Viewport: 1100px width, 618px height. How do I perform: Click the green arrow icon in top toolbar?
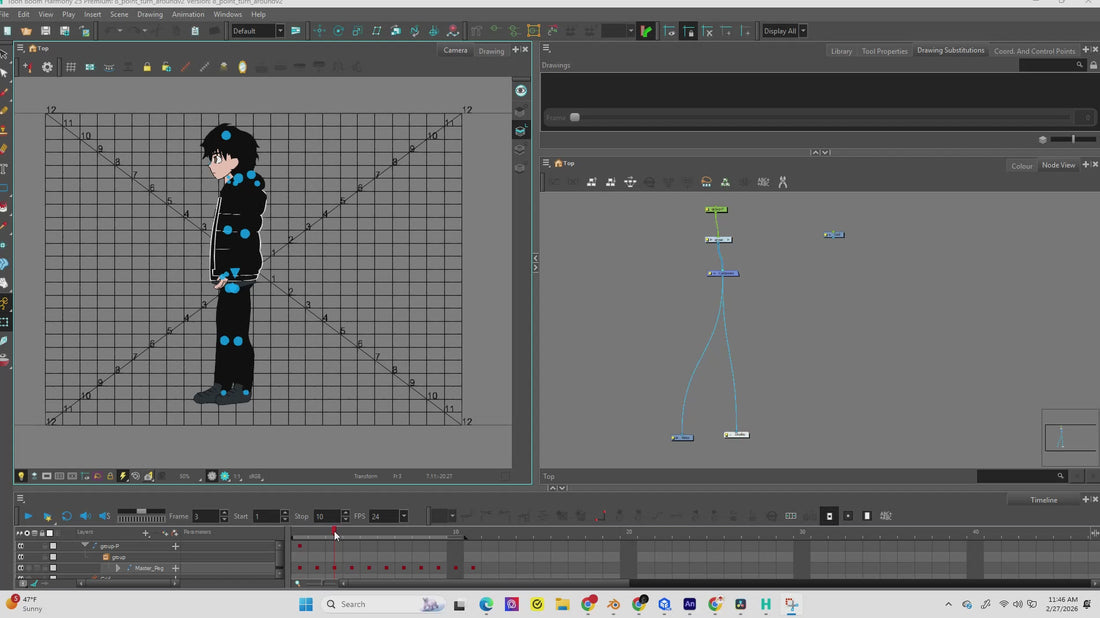click(646, 31)
